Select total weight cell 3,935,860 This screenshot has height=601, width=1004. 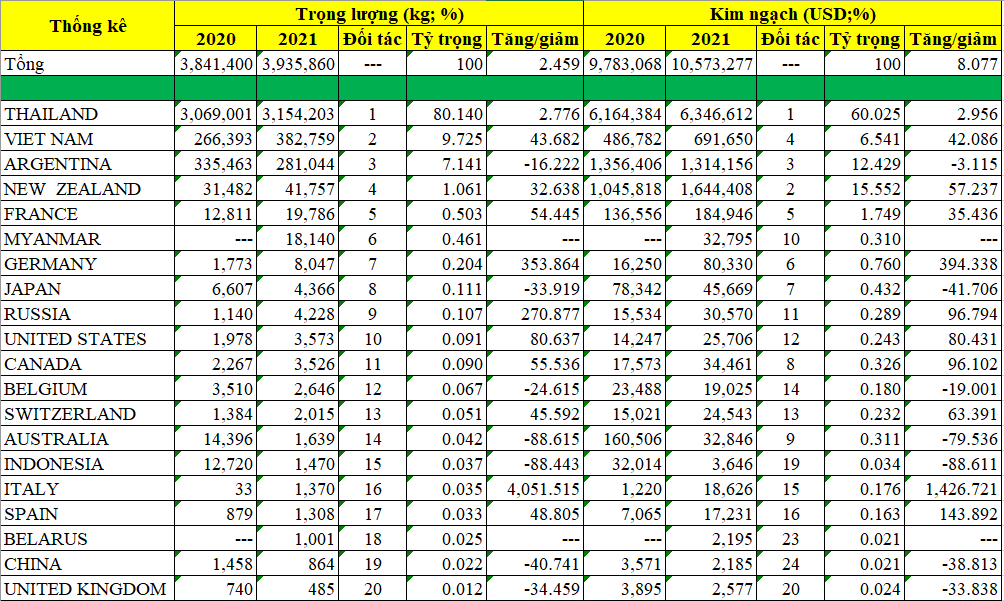point(298,64)
